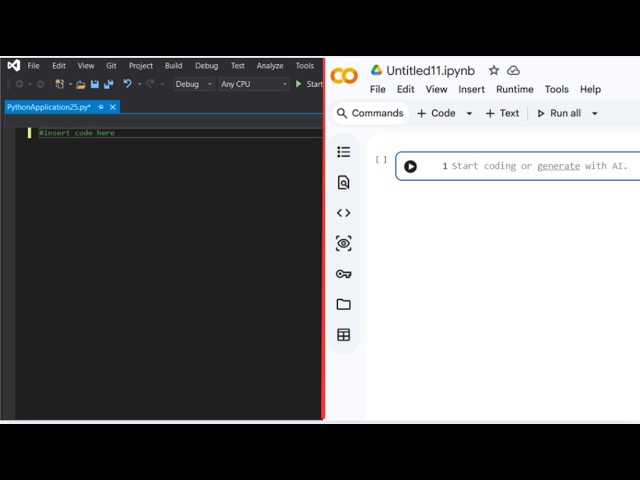Open Find and replace in Colab sidebar
This screenshot has width=640, height=480.
click(x=344, y=182)
